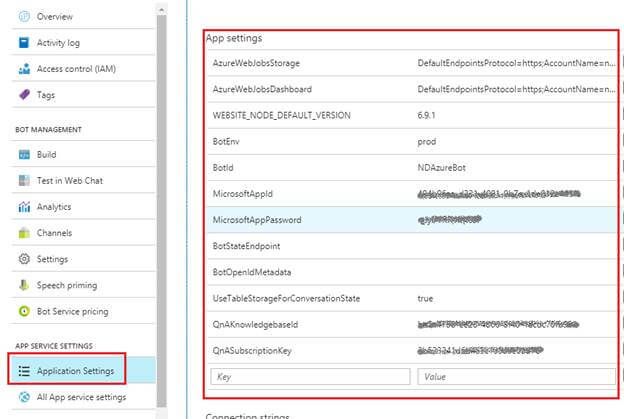Image resolution: width=624 pixels, height=419 pixels.
Task: Open Activity log icon in sidebar
Action: coord(24,43)
